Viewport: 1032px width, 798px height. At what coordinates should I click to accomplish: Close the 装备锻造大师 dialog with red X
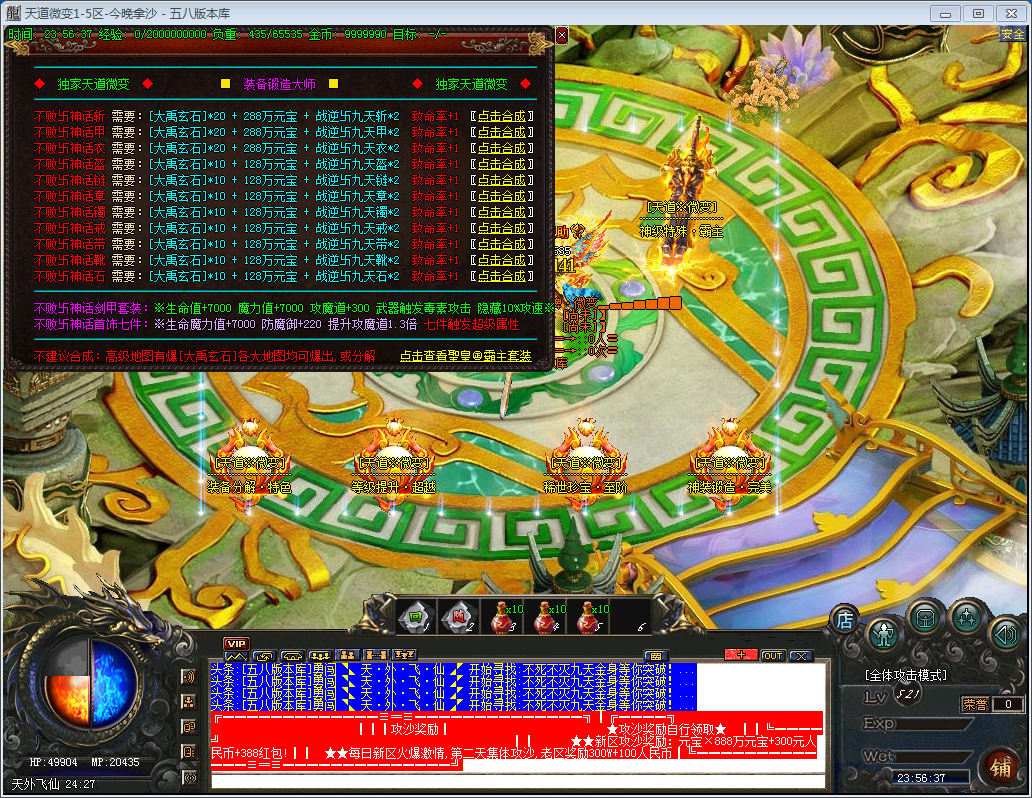point(562,36)
